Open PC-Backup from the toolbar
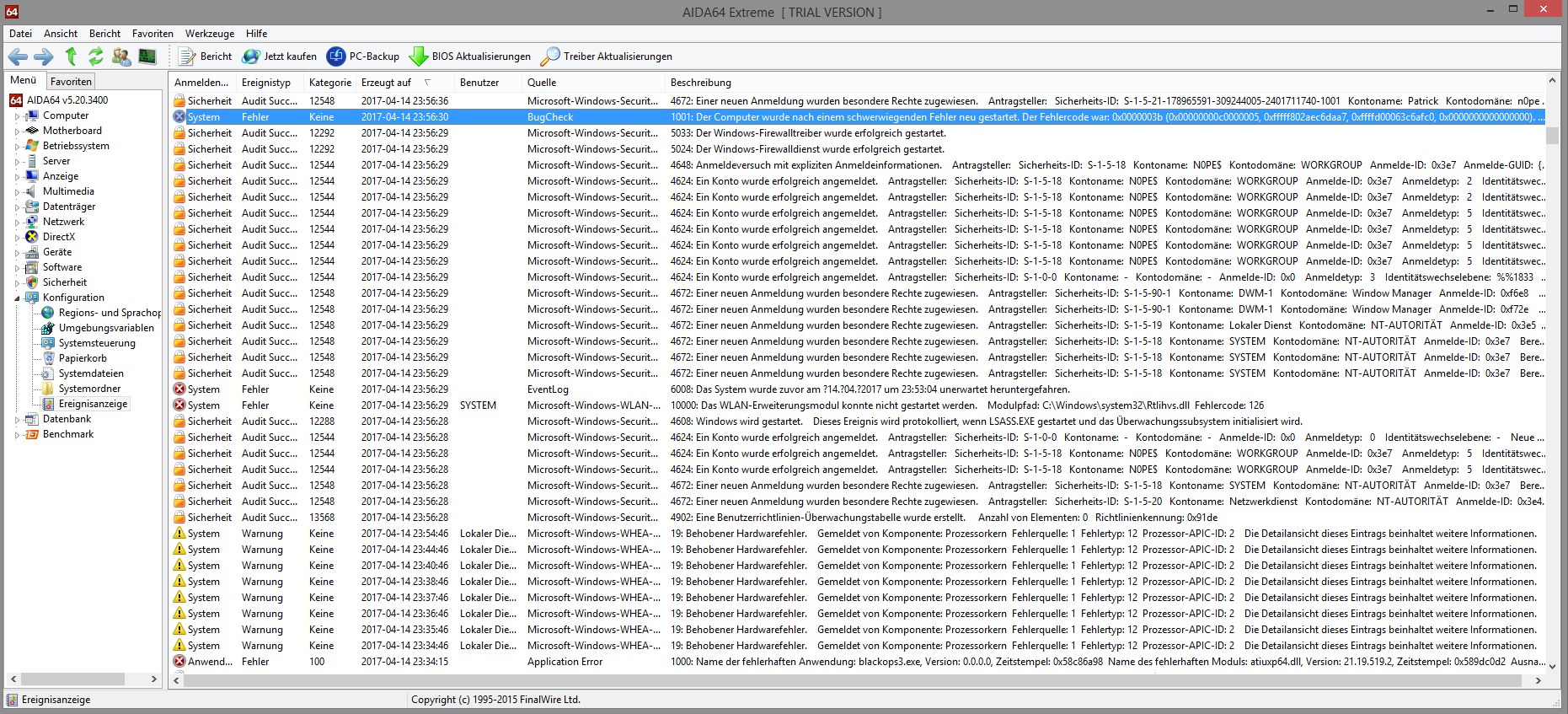This screenshot has width=1568, height=714. (363, 56)
